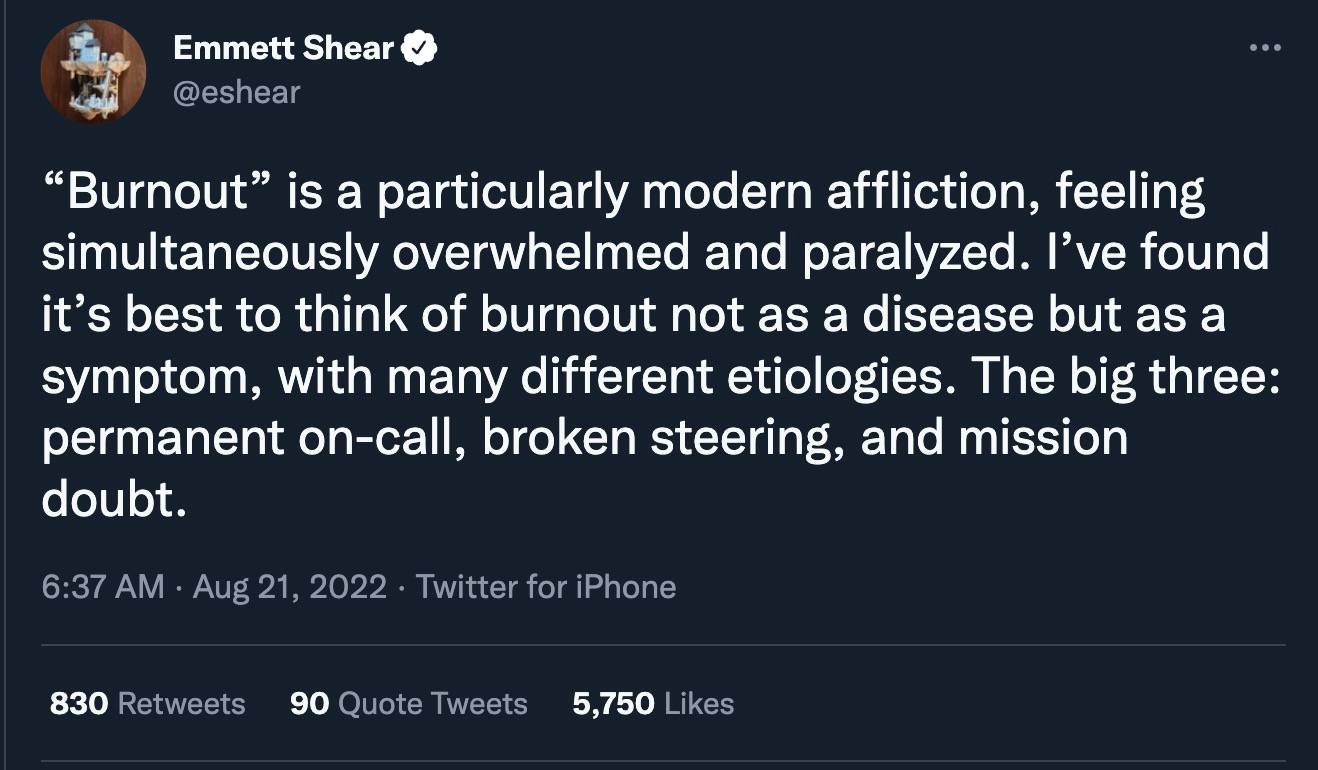View the 830 Retweets list
Image resolution: width=1318 pixels, height=770 pixels.
pos(147,703)
